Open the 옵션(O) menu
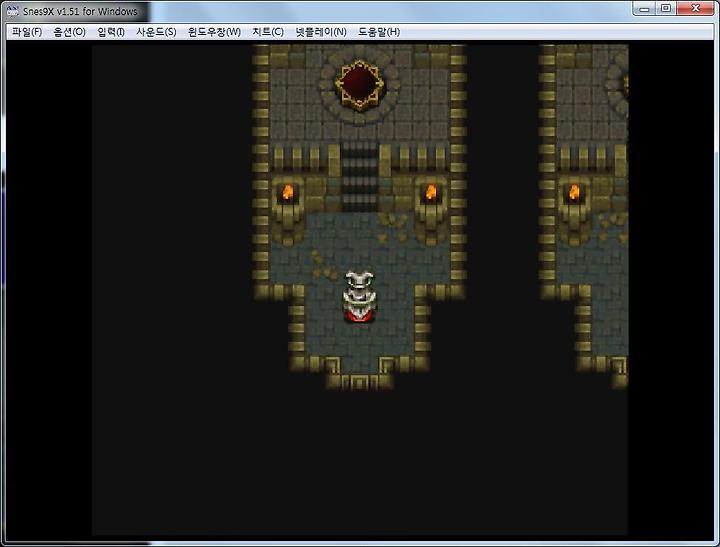The width and height of the screenshot is (720, 547). [x=69, y=32]
